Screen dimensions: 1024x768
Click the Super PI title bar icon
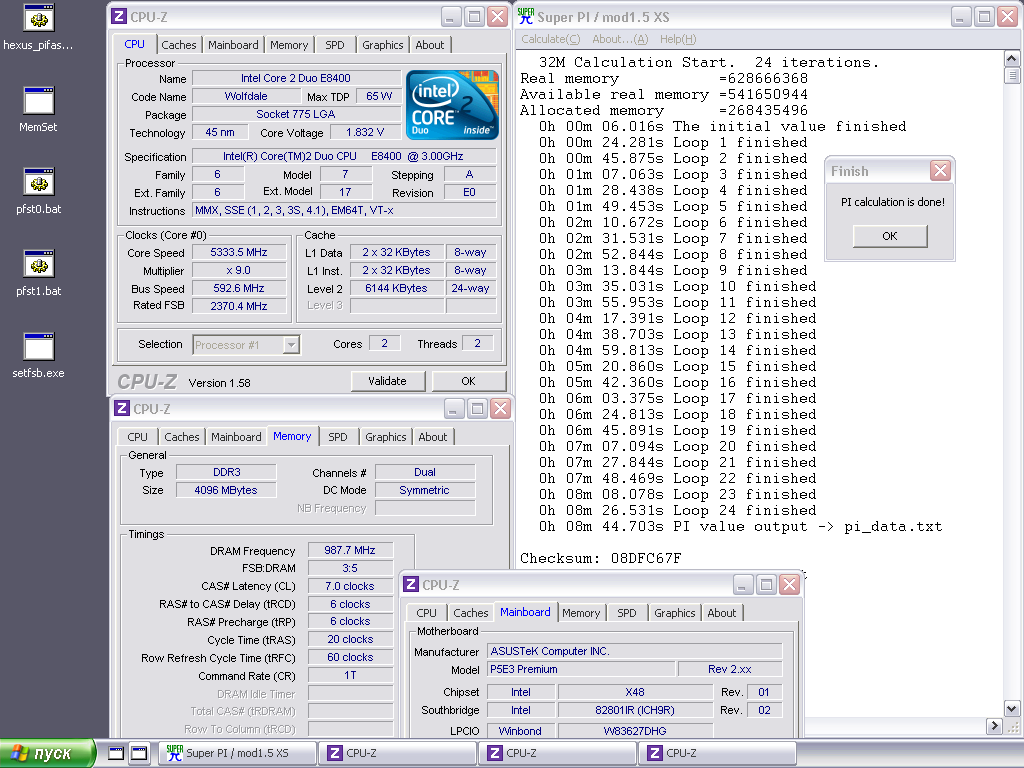pos(525,17)
